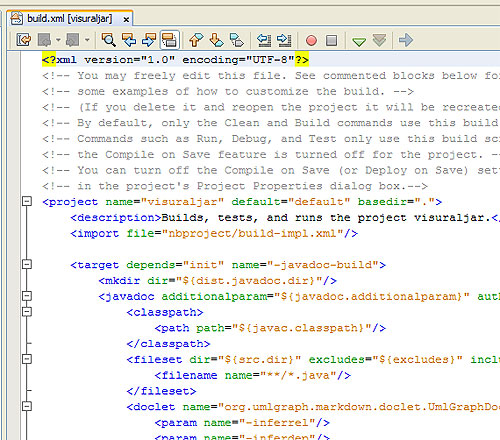Click filename name="**/*.java" line
This screenshot has height=440, width=500.
click(x=253, y=375)
